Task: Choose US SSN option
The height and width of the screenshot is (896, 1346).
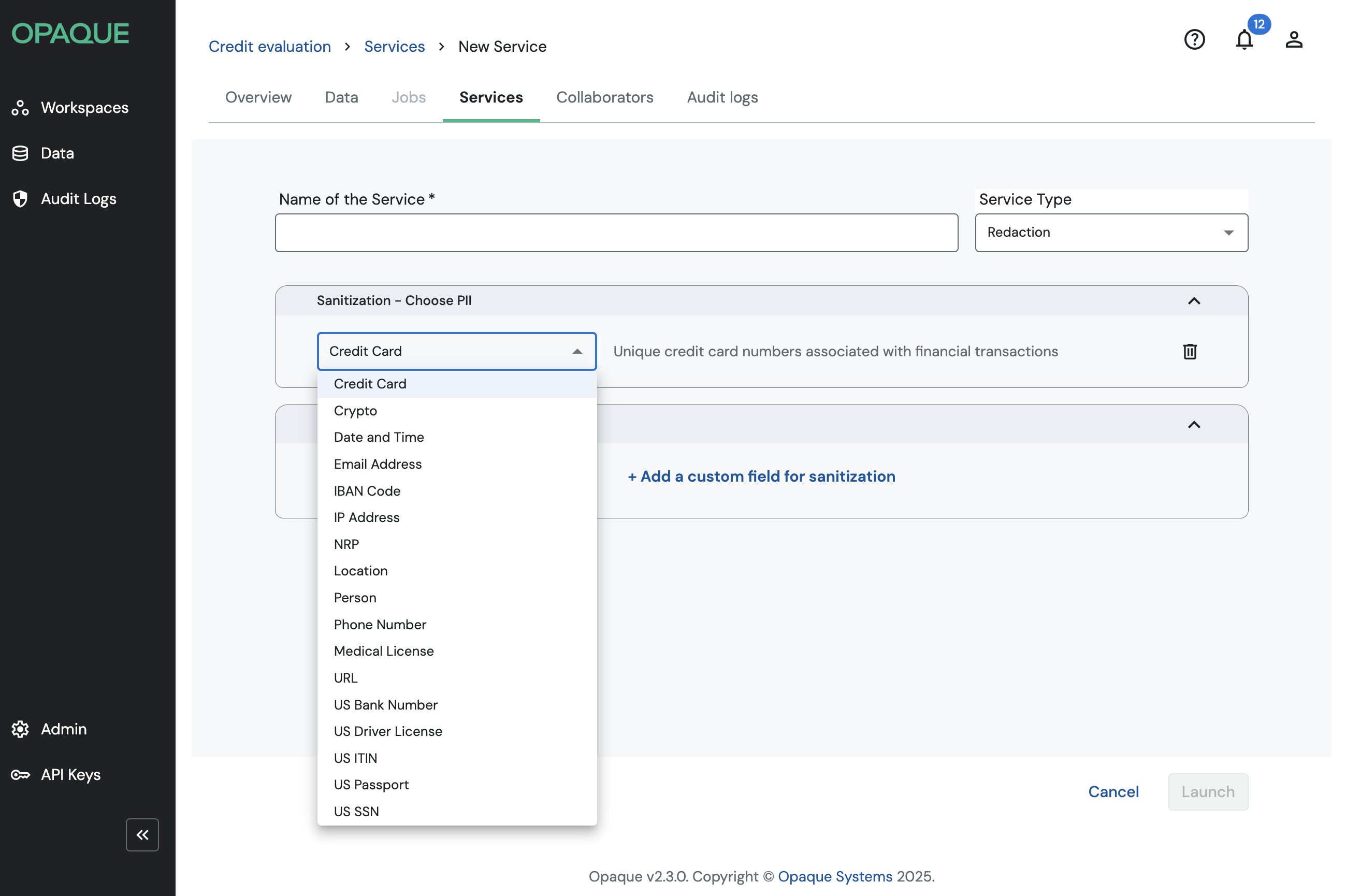Action: pyautogui.click(x=457, y=812)
